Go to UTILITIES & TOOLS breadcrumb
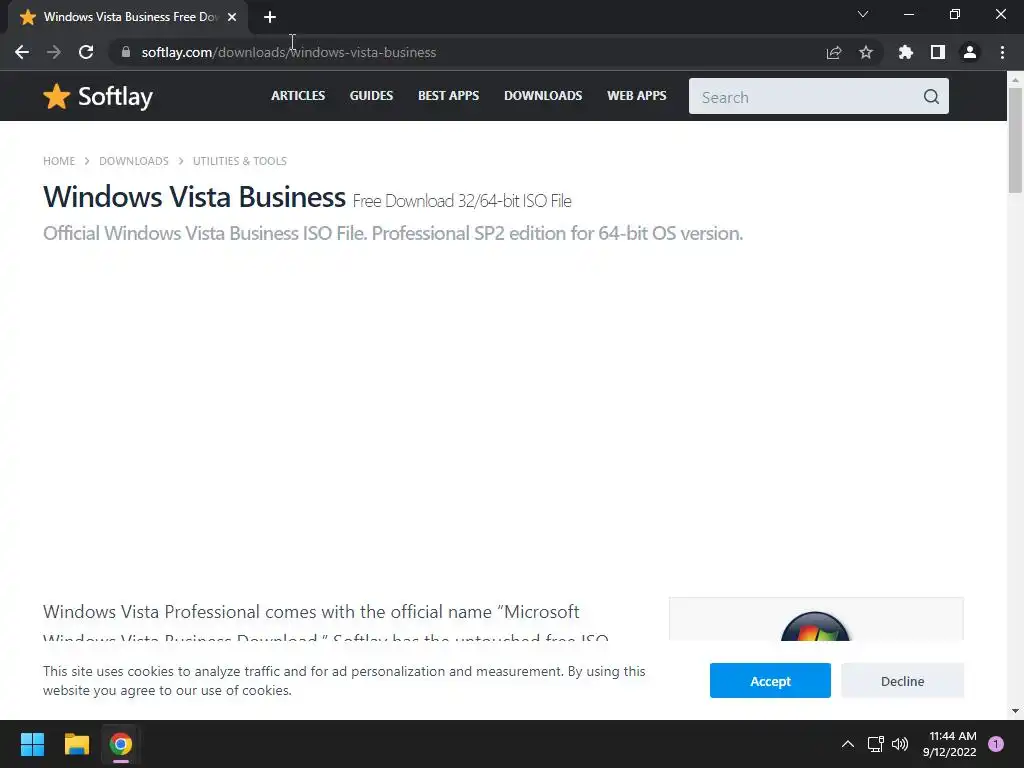Viewport: 1024px width, 768px height. [x=240, y=161]
